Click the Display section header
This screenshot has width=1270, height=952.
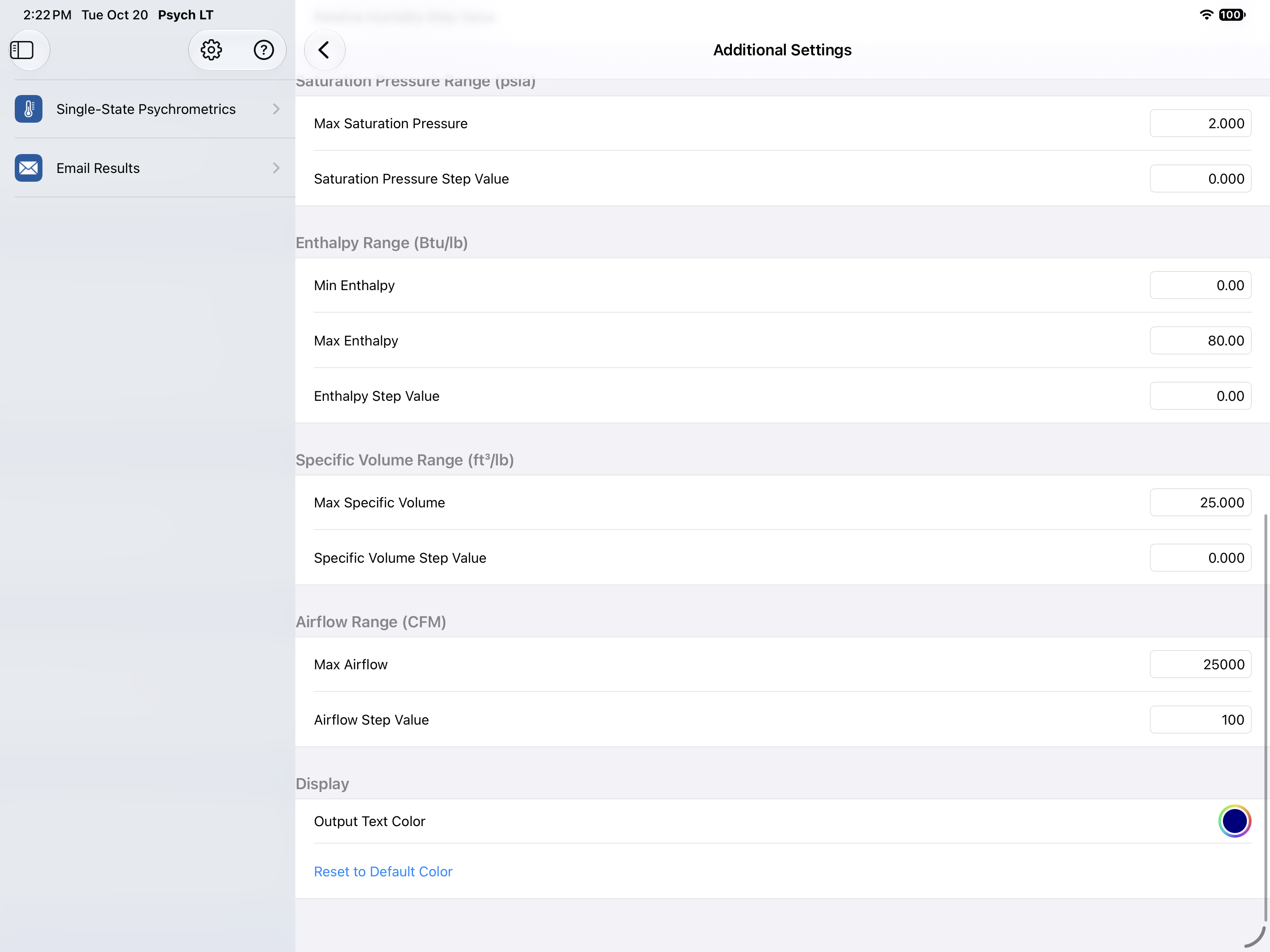coord(322,784)
